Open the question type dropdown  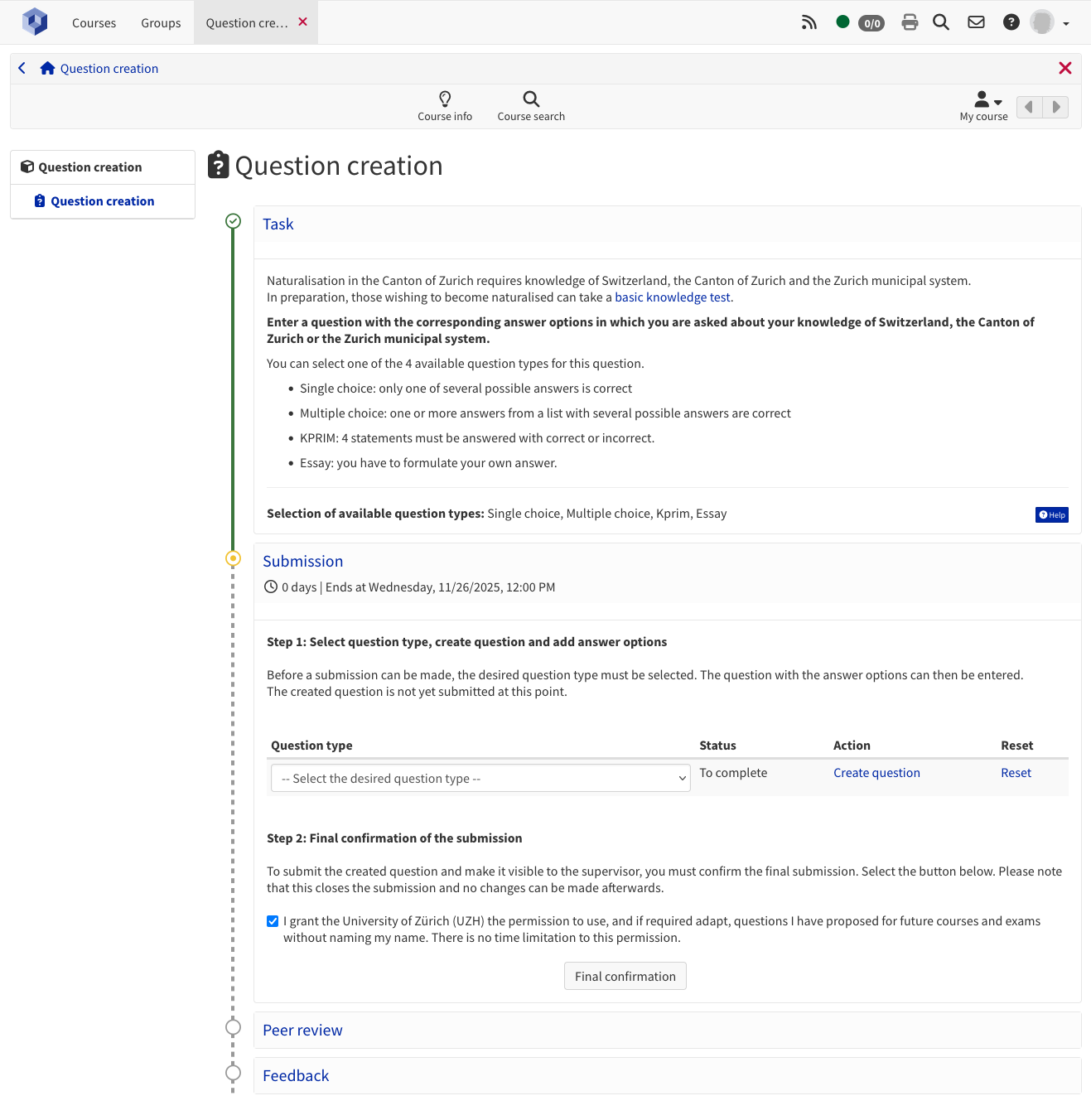(480, 778)
